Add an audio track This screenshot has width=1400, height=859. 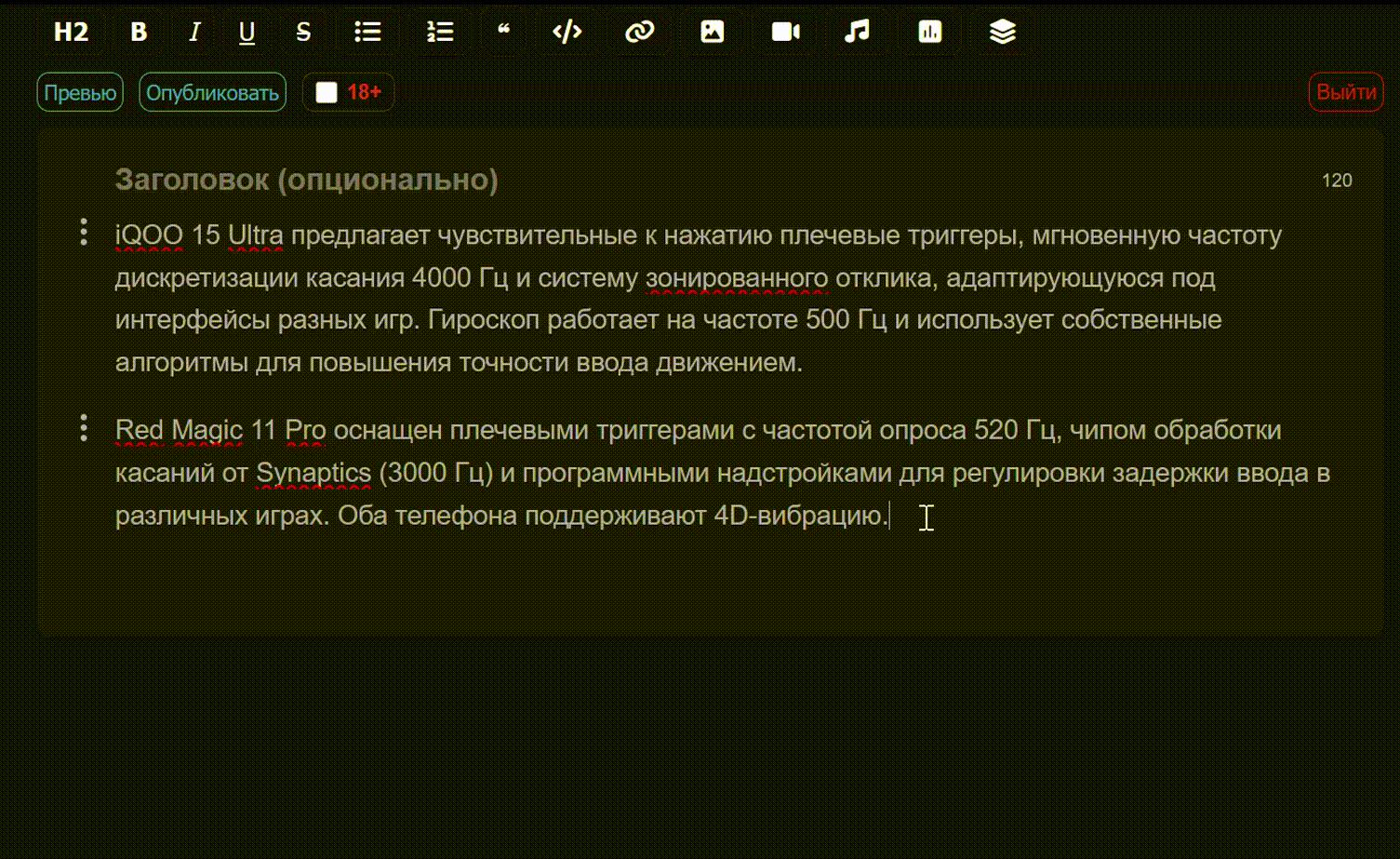point(857,32)
